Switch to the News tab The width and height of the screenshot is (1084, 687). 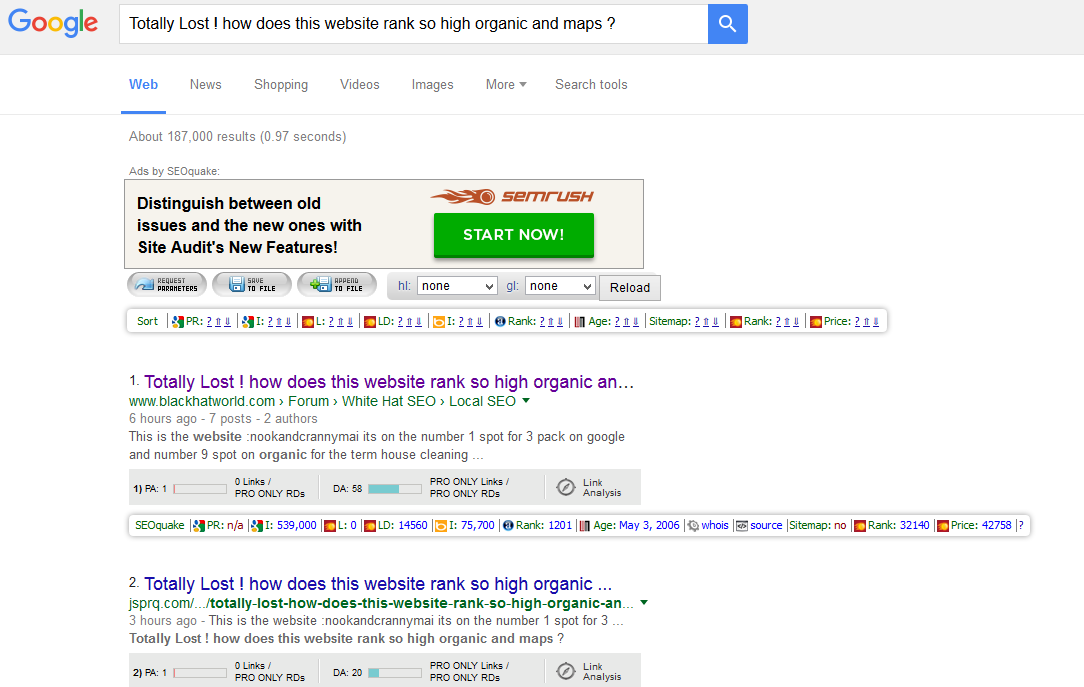pyautogui.click(x=205, y=84)
